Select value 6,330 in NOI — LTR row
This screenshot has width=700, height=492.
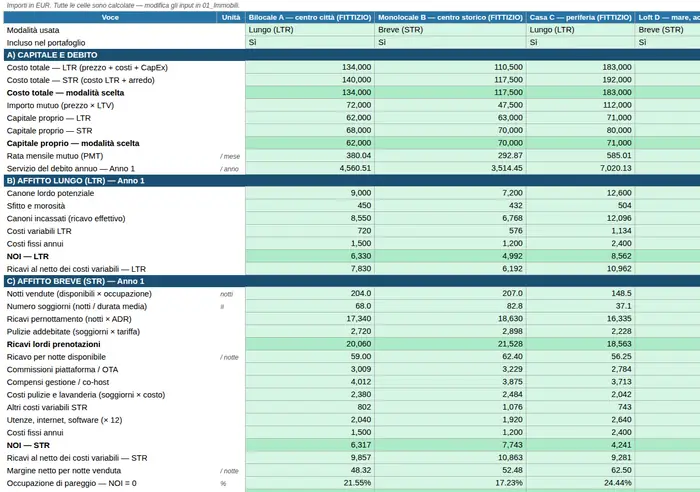click(x=361, y=256)
